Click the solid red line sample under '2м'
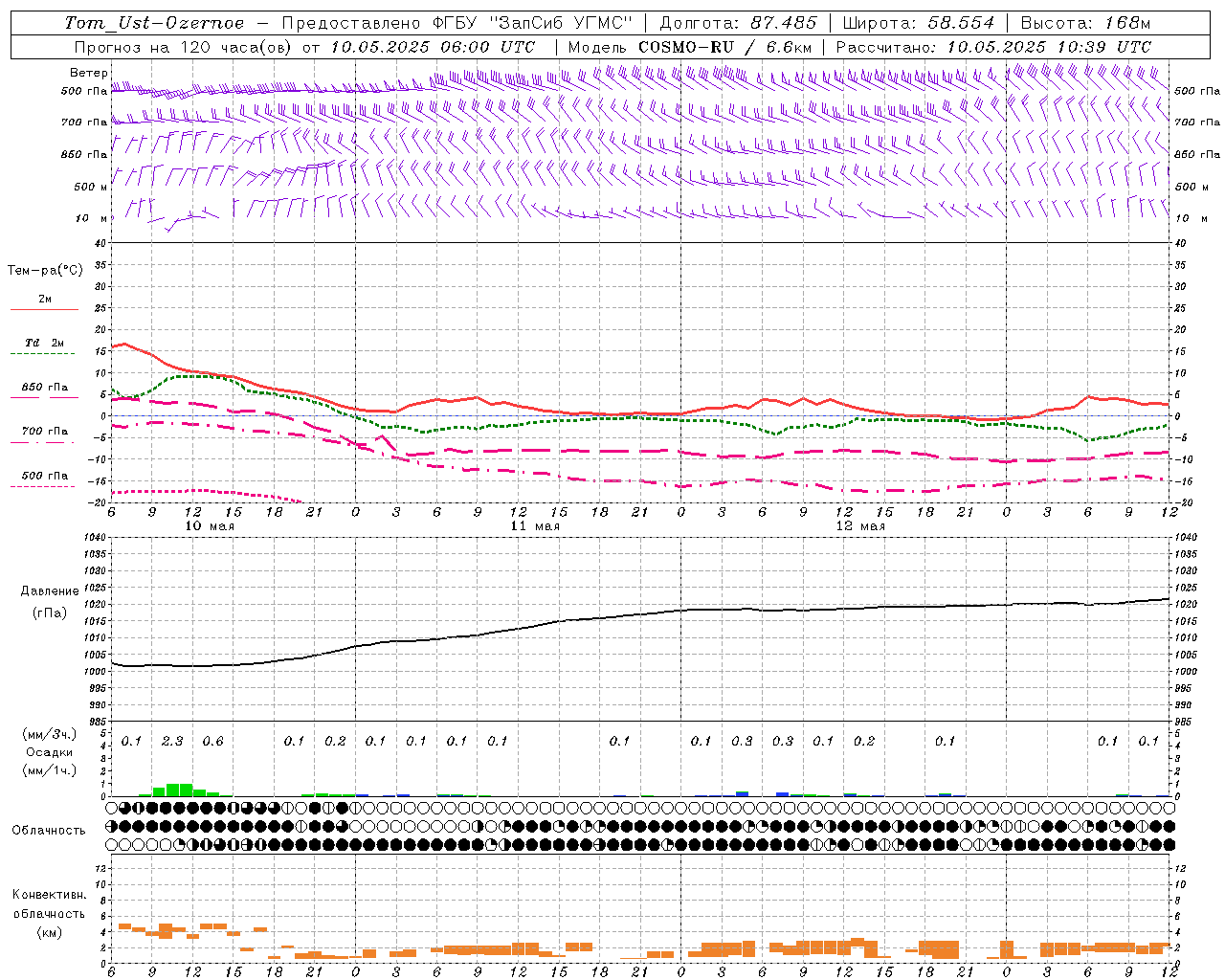The width and height of the screenshot is (1225, 980). click(44, 310)
